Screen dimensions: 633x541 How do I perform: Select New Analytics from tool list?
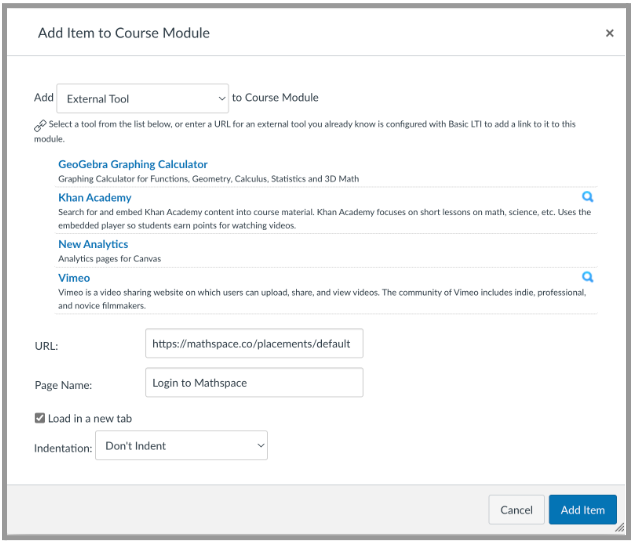pyautogui.click(x=93, y=244)
